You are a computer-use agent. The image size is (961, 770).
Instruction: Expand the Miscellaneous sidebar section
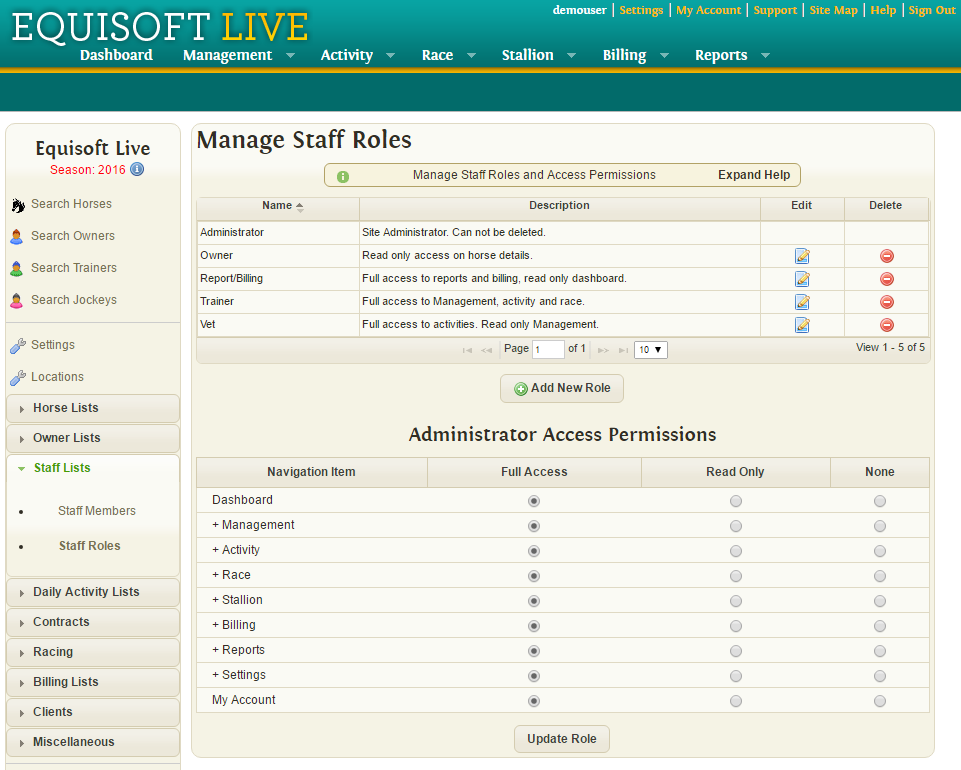pos(93,742)
